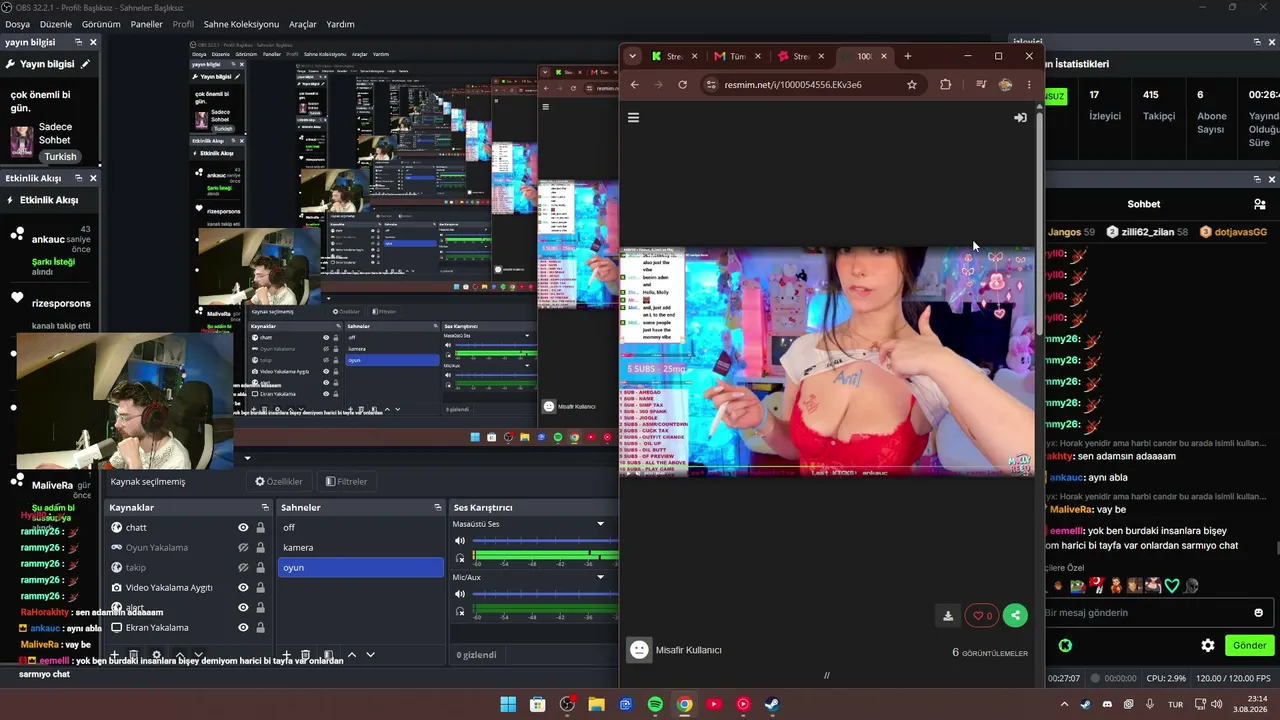The width and height of the screenshot is (1280, 720).
Task: Hide the Ekran Yakalama source
Action: (243, 628)
